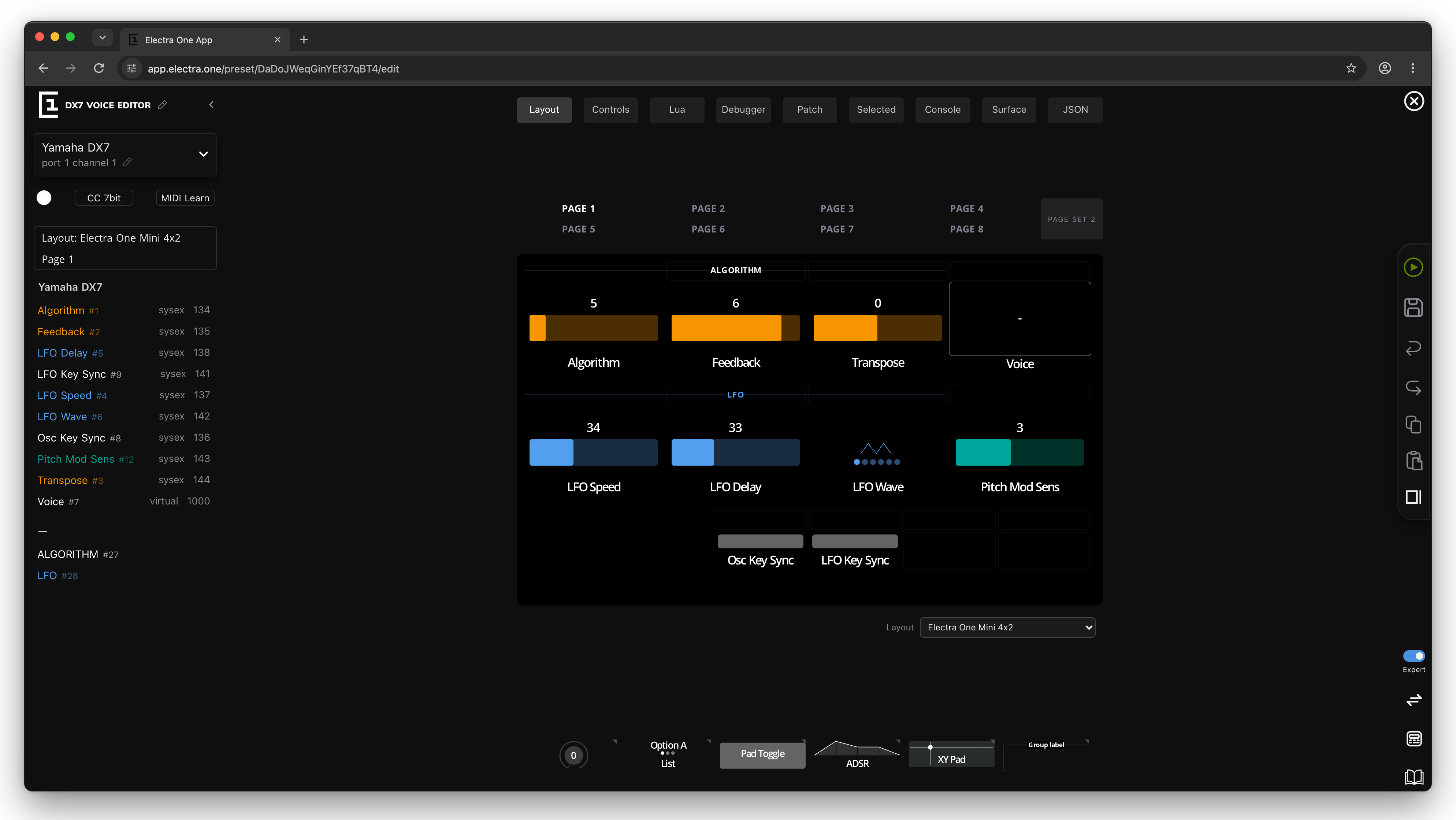Click the undo arrow icon
The height and width of the screenshot is (820, 1456).
1413,347
